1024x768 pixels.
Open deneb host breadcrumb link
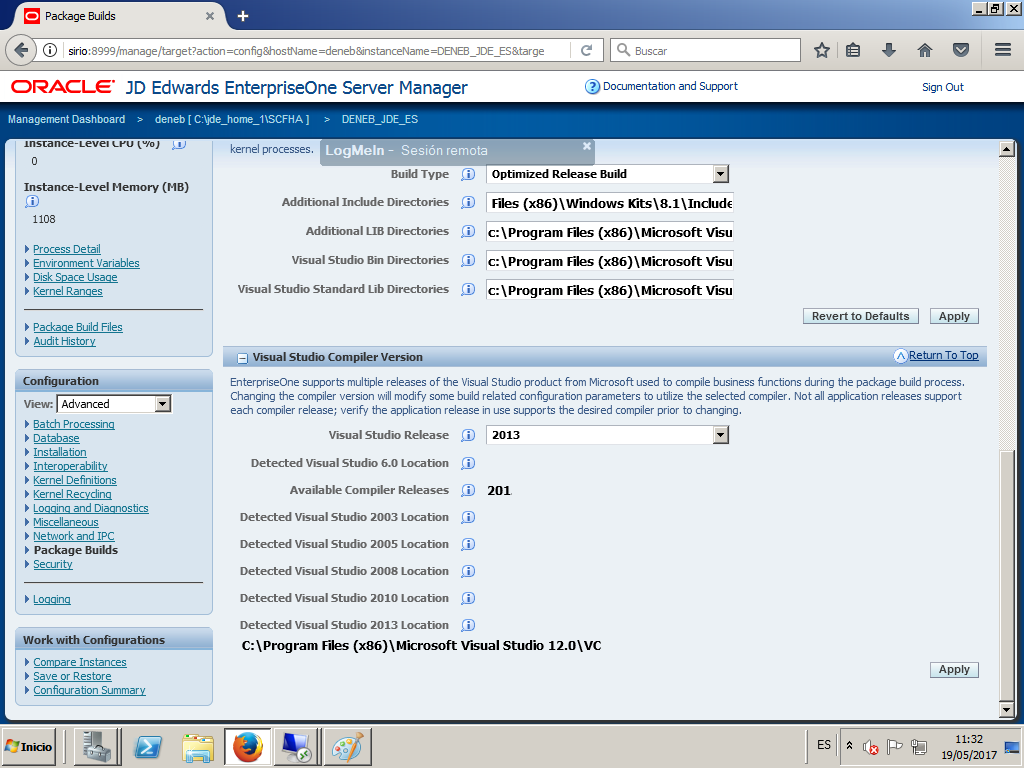click(232, 120)
